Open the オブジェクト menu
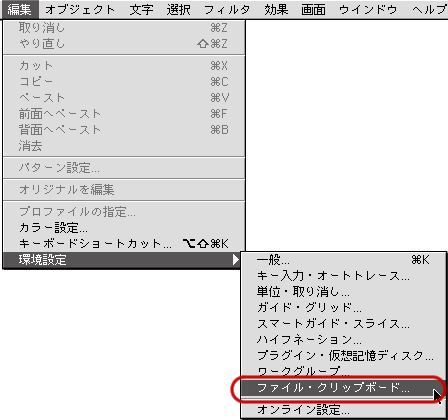 click(80, 9)
